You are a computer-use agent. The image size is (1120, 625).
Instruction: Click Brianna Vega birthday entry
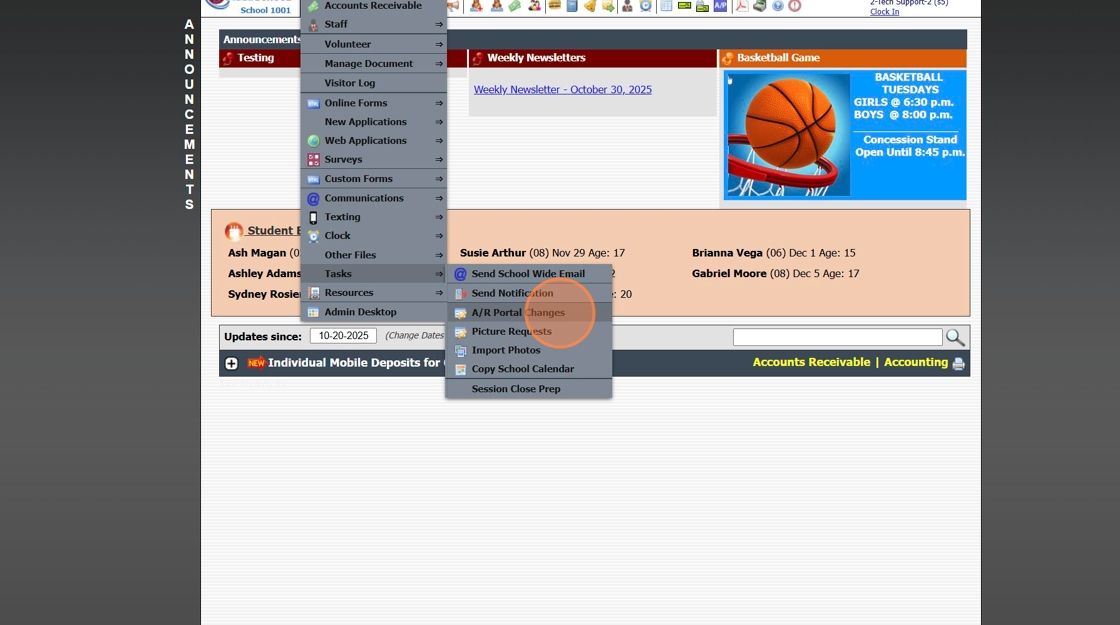tap(774, 253)
